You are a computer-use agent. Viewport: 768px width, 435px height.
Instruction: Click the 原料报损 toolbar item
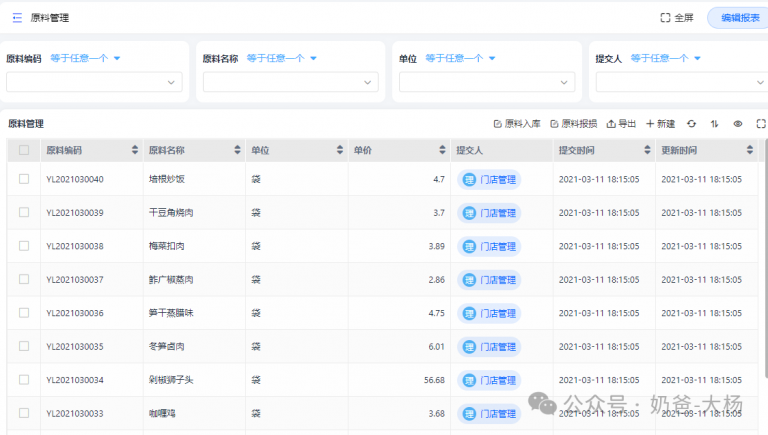tap(574, 124)
